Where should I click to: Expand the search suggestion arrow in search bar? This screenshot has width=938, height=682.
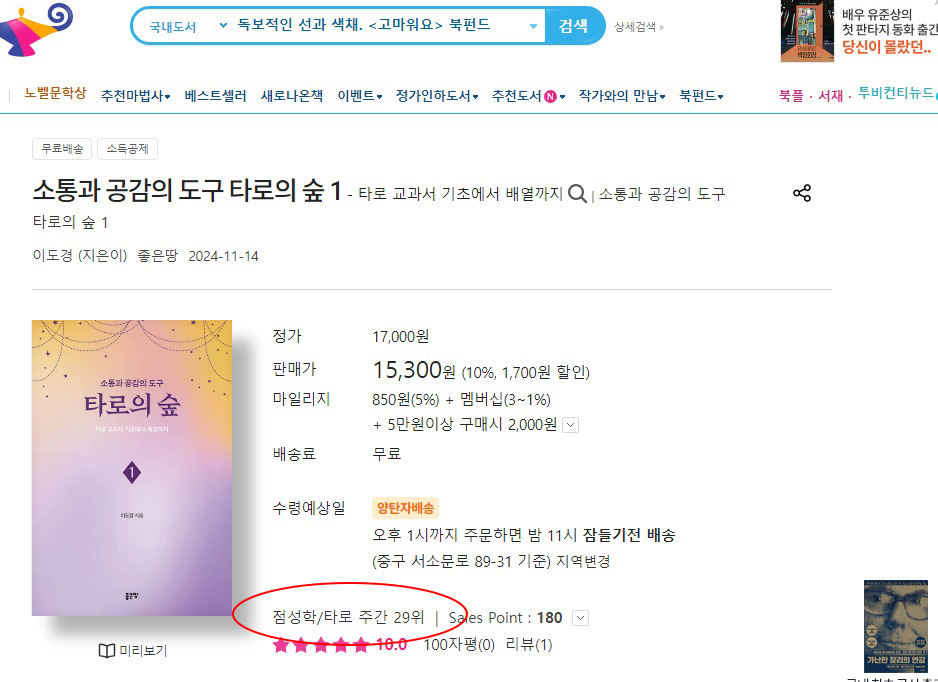click(x=534, y=26)
